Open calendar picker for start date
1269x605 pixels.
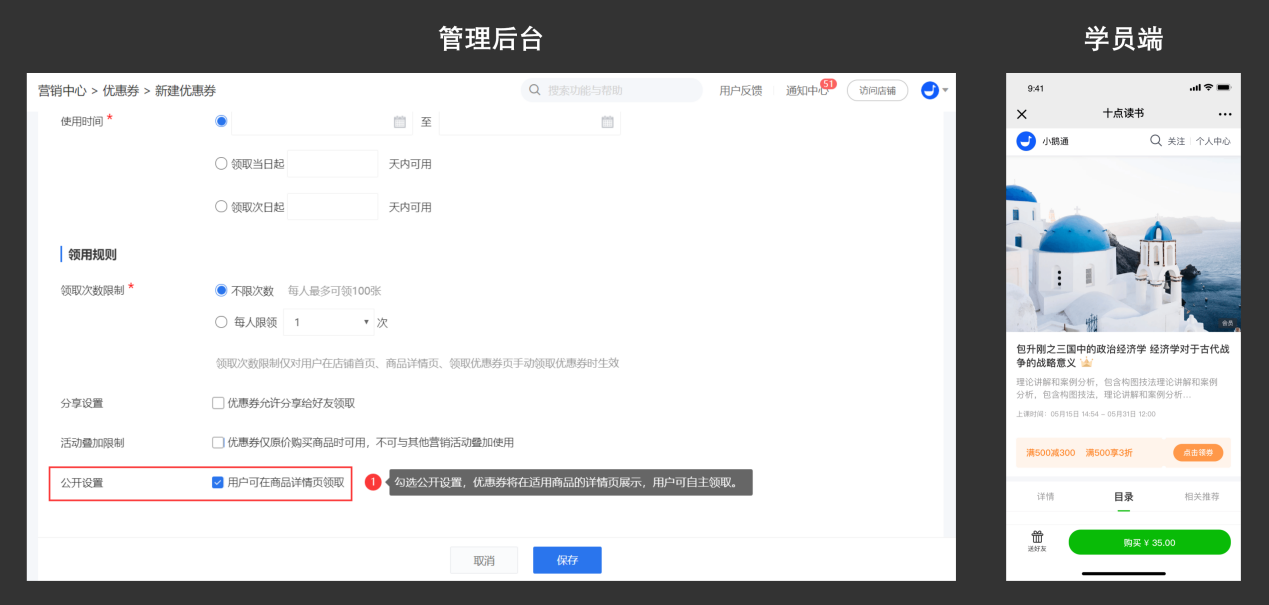coord(400,122)
